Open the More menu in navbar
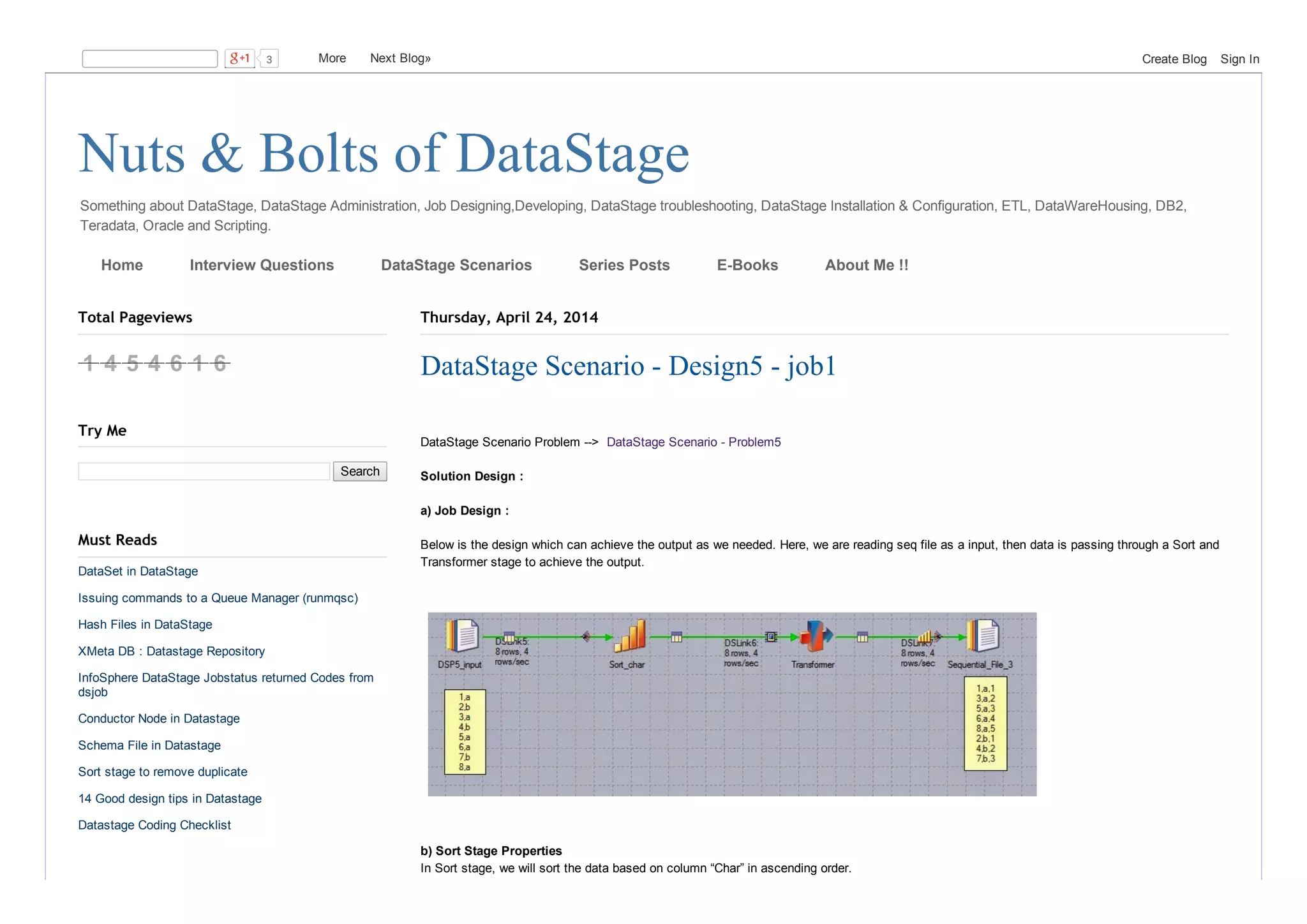Viewport: 1307px width, 924px height. point(332,58)
